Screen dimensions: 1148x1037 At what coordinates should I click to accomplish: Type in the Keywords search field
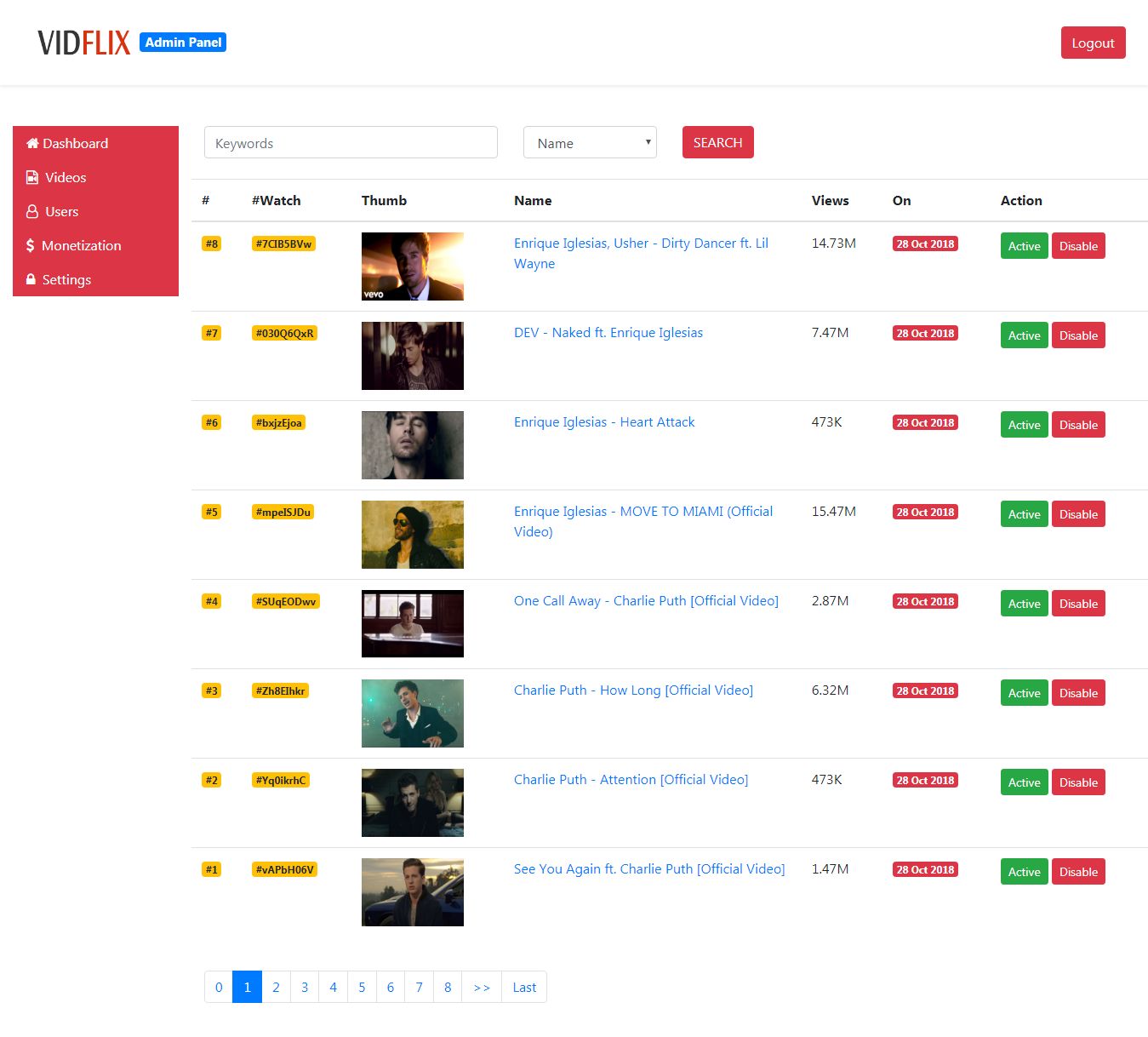click(351, 143)
